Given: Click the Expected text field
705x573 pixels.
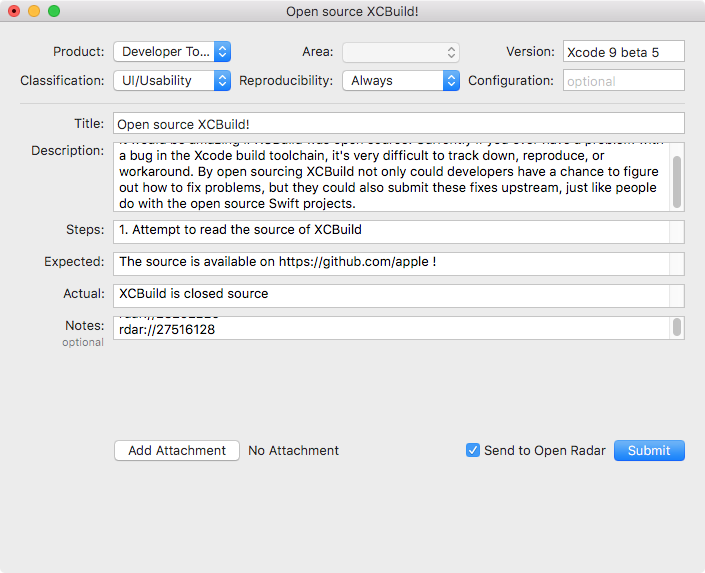Looking at the screenshot, I should [x=398, y=264].
